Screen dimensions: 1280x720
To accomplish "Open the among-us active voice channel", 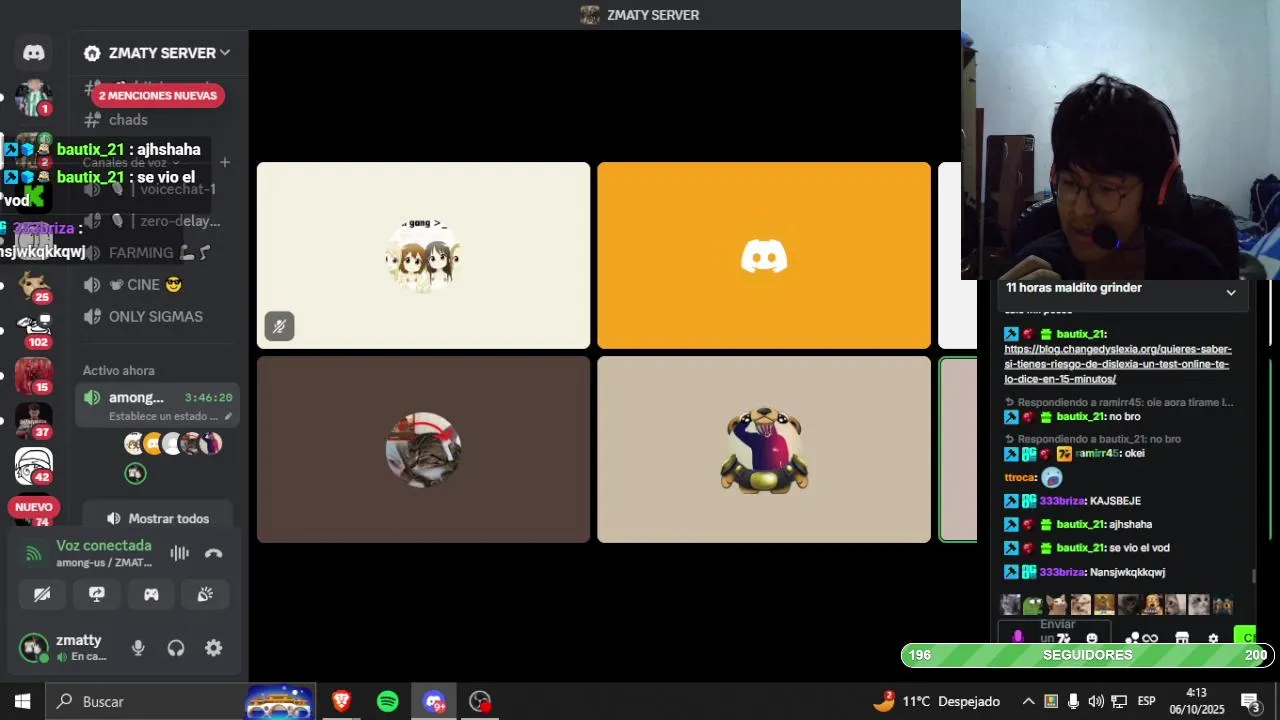I will [157, 398].
